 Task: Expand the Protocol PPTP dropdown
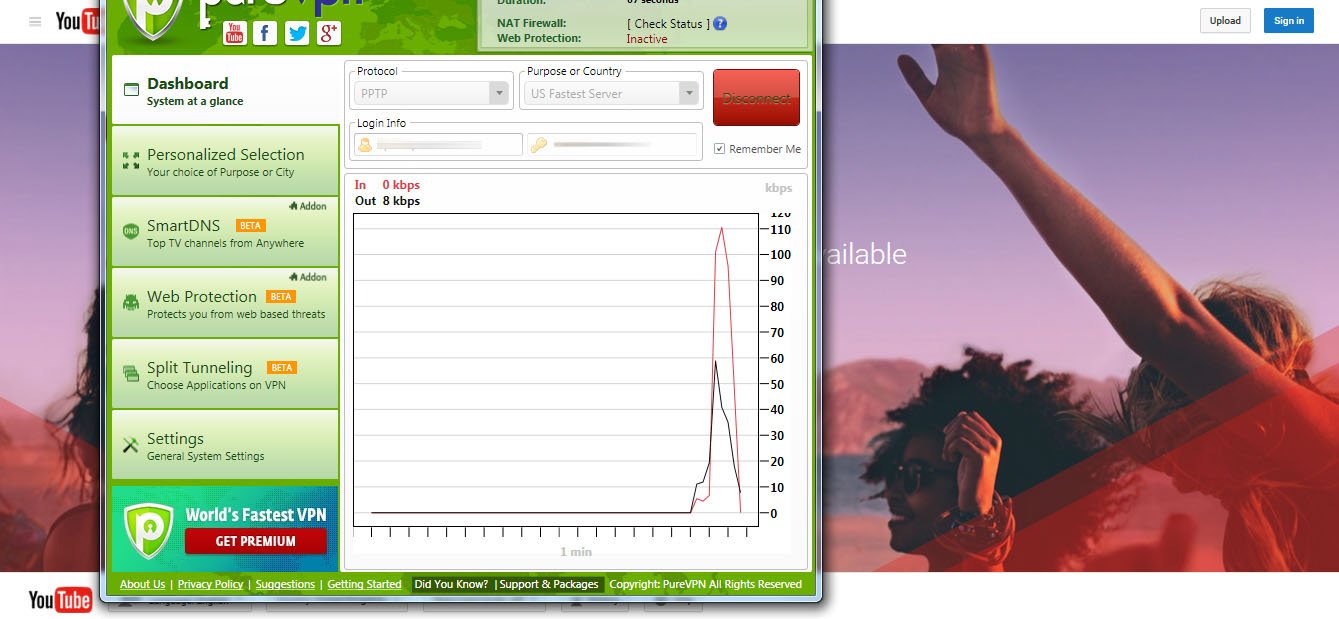click(498, 93)
